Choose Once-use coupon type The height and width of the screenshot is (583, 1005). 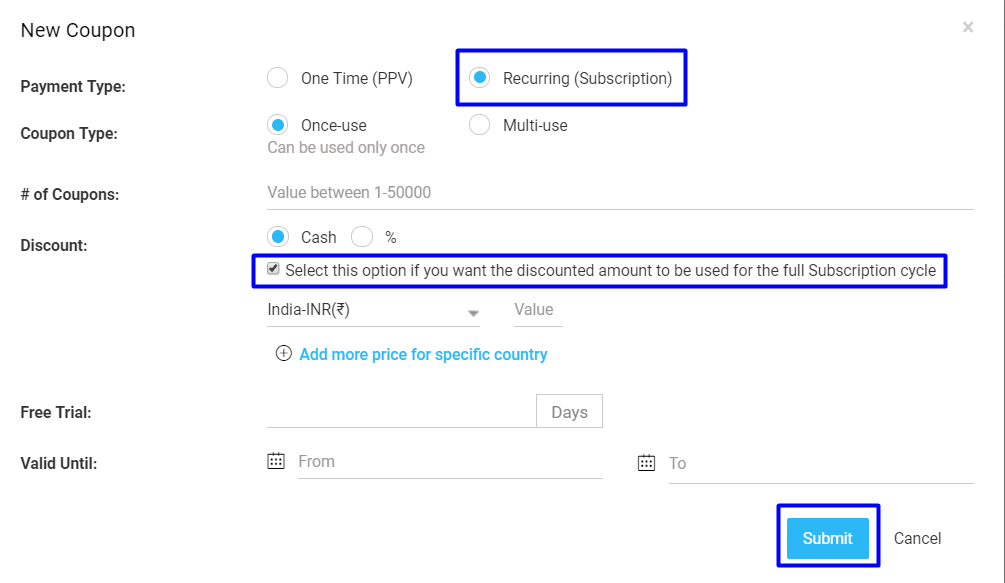pos(278,124)
